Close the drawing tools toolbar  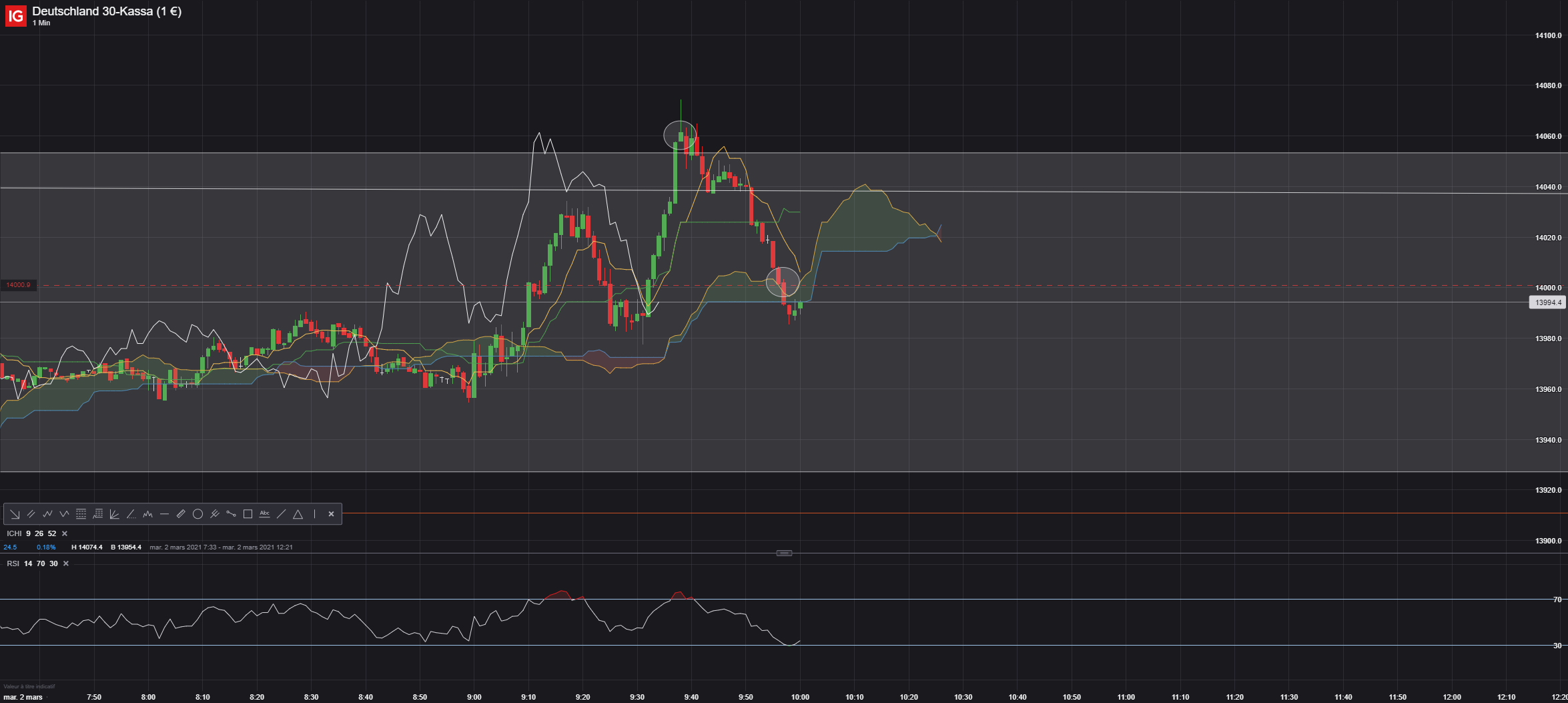click(x=331, y=514)
